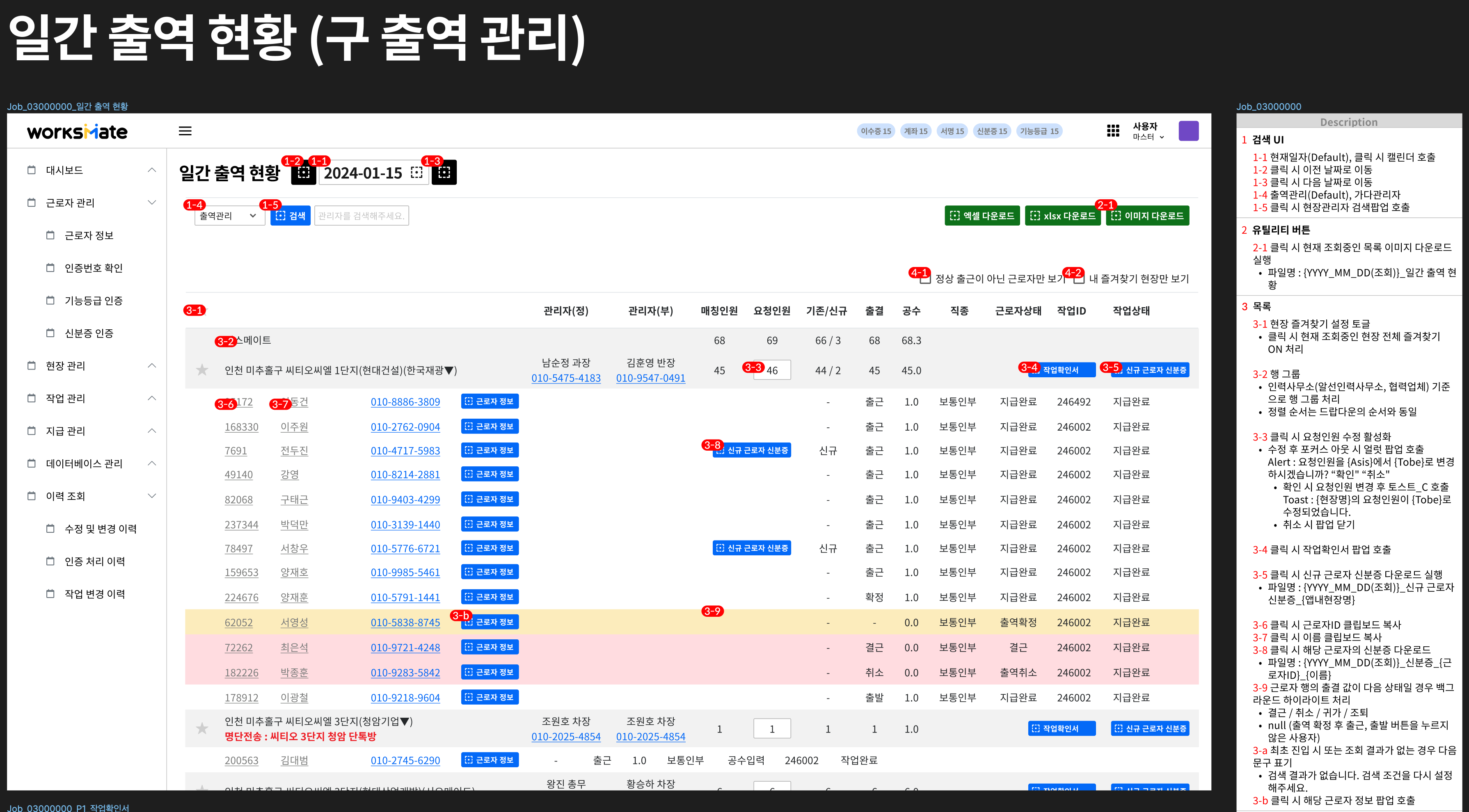This screenshot has height=812, width=1469.
Task: Call manager link 010-5475-4183
Action: [566, 378]
